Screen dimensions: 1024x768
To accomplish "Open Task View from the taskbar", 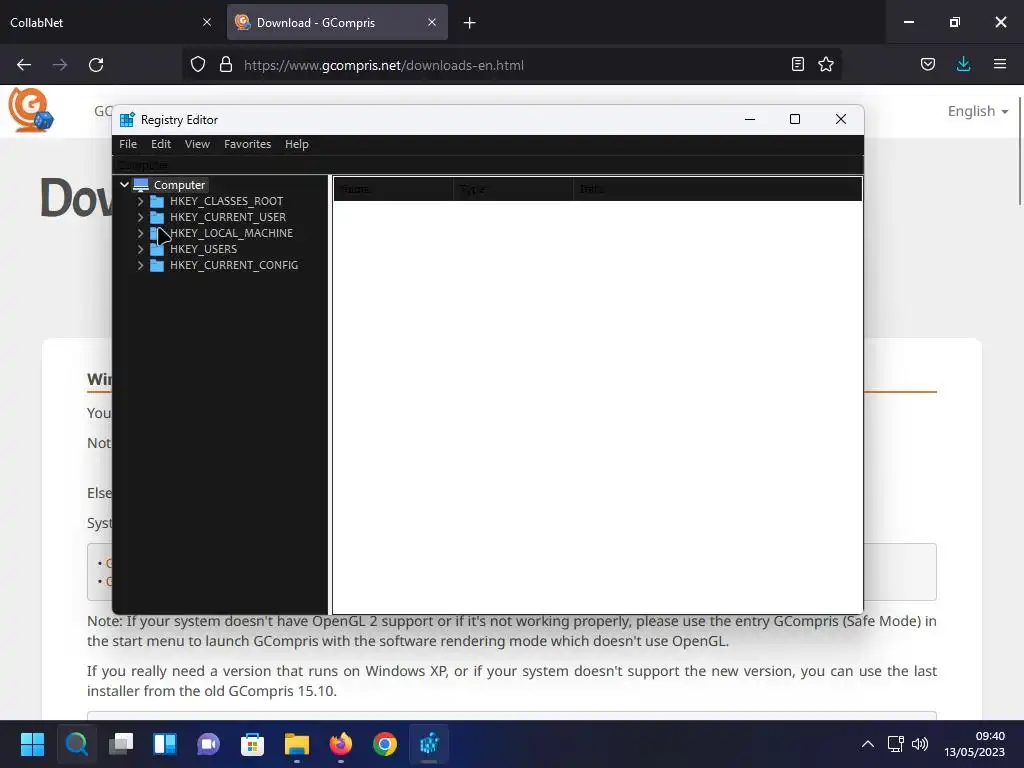I will point(121,744).
